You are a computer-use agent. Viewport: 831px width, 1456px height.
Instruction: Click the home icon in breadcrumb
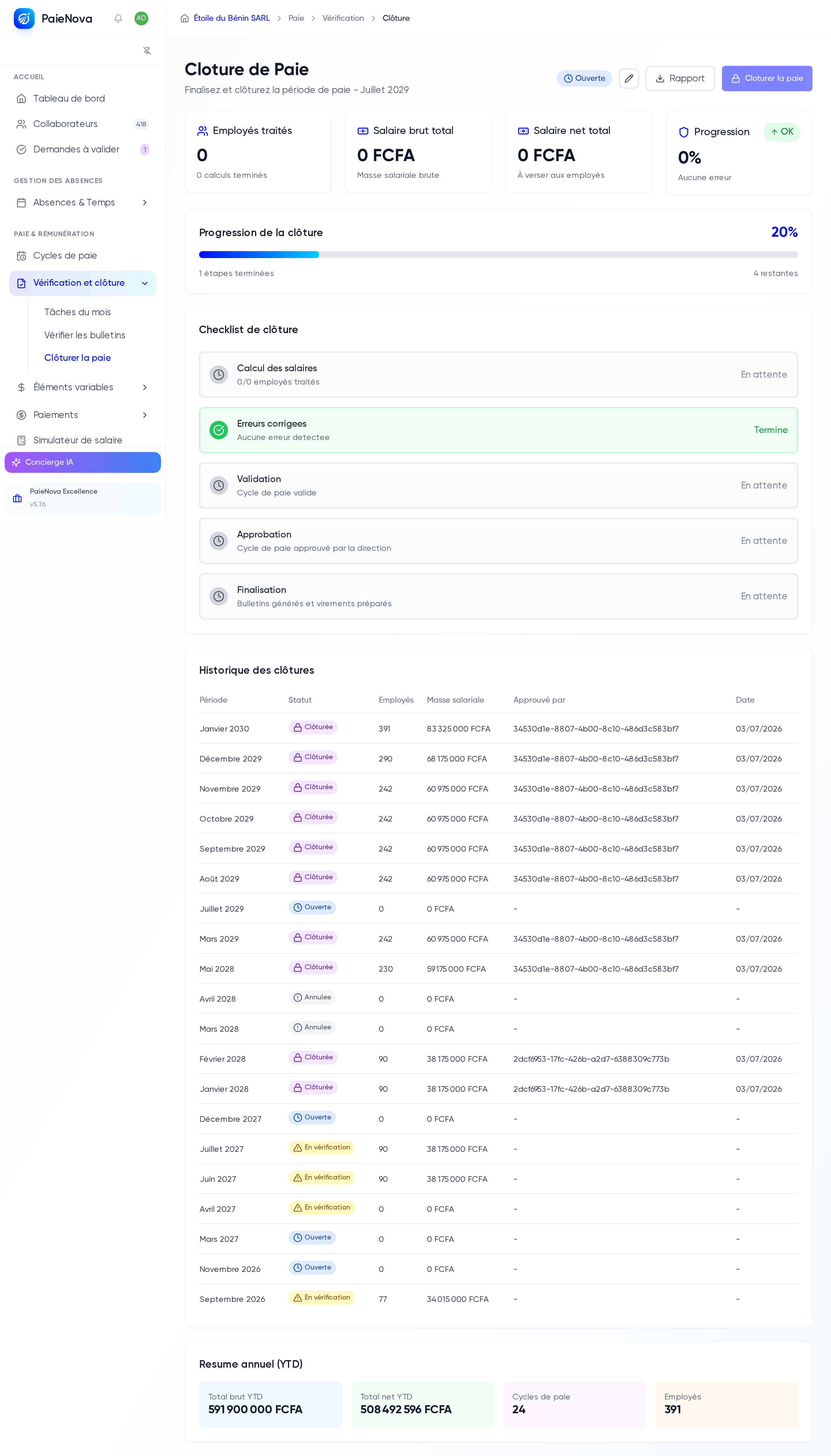click(x=184, y=18)
